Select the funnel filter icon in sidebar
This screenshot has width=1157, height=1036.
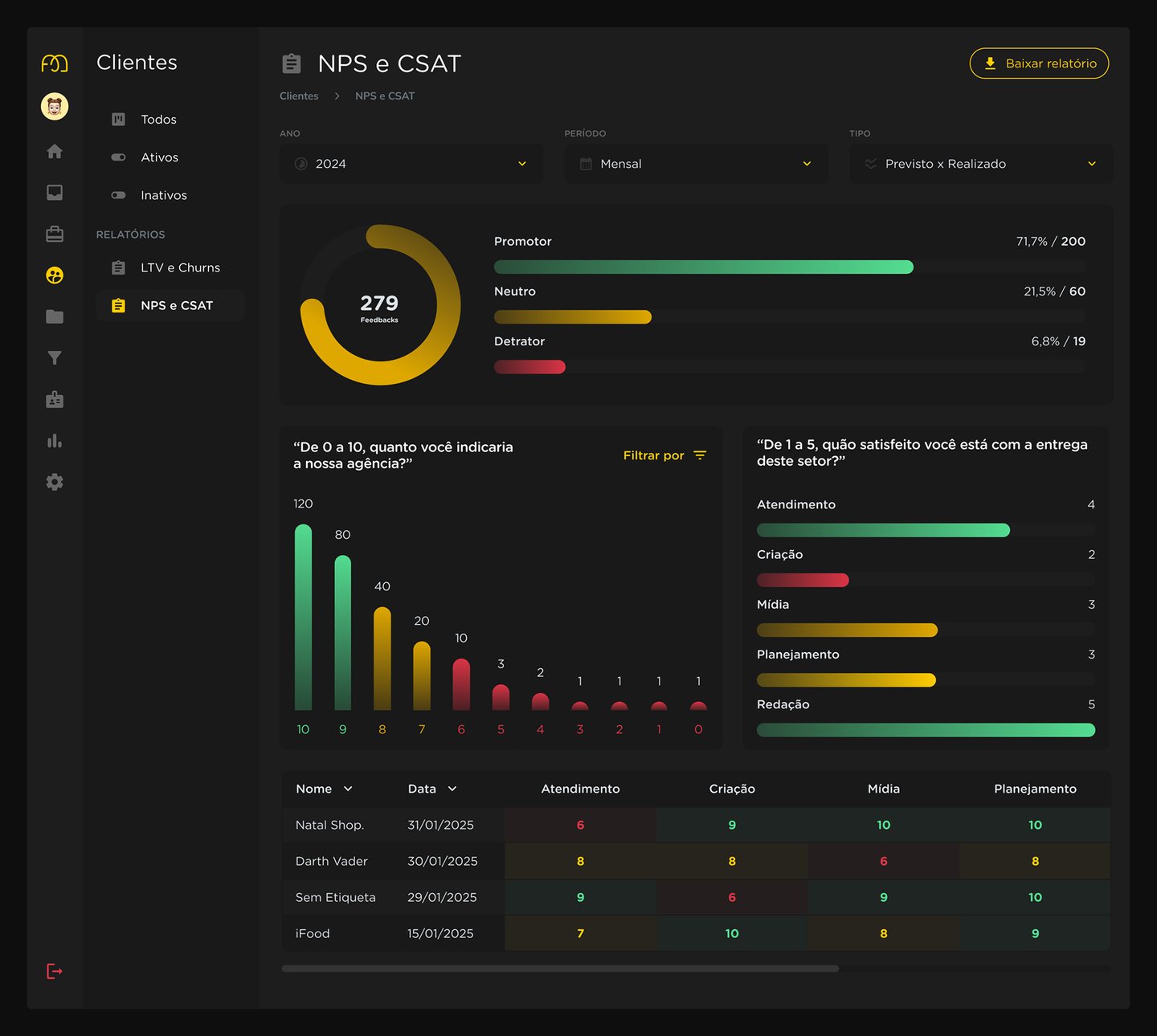(55, 357)
